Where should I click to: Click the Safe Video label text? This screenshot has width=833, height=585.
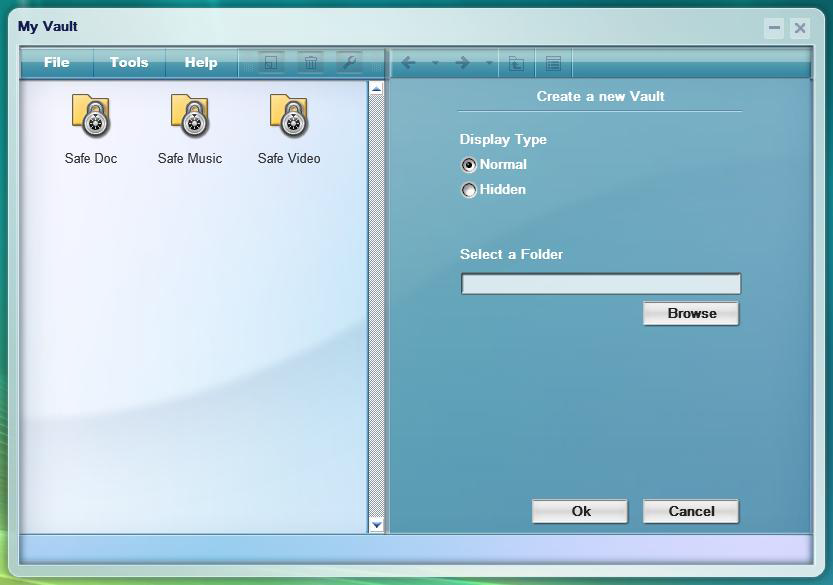click(x=289, y=158)
